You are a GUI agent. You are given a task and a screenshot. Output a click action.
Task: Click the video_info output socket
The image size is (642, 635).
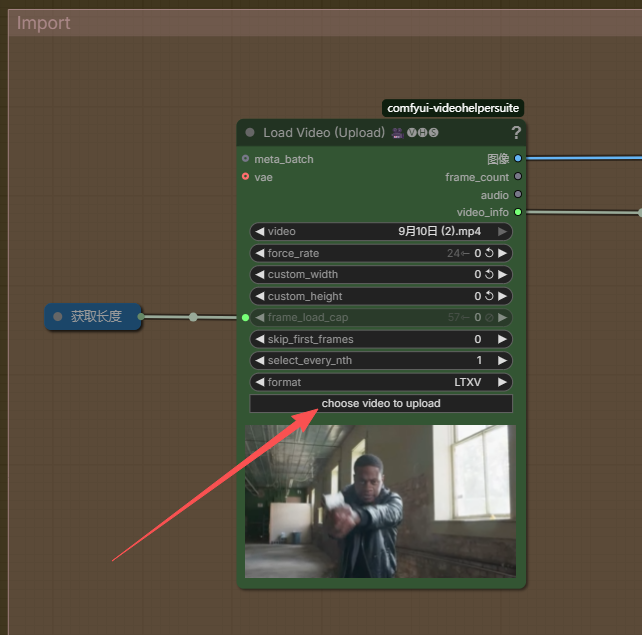[x=518, y=212]
